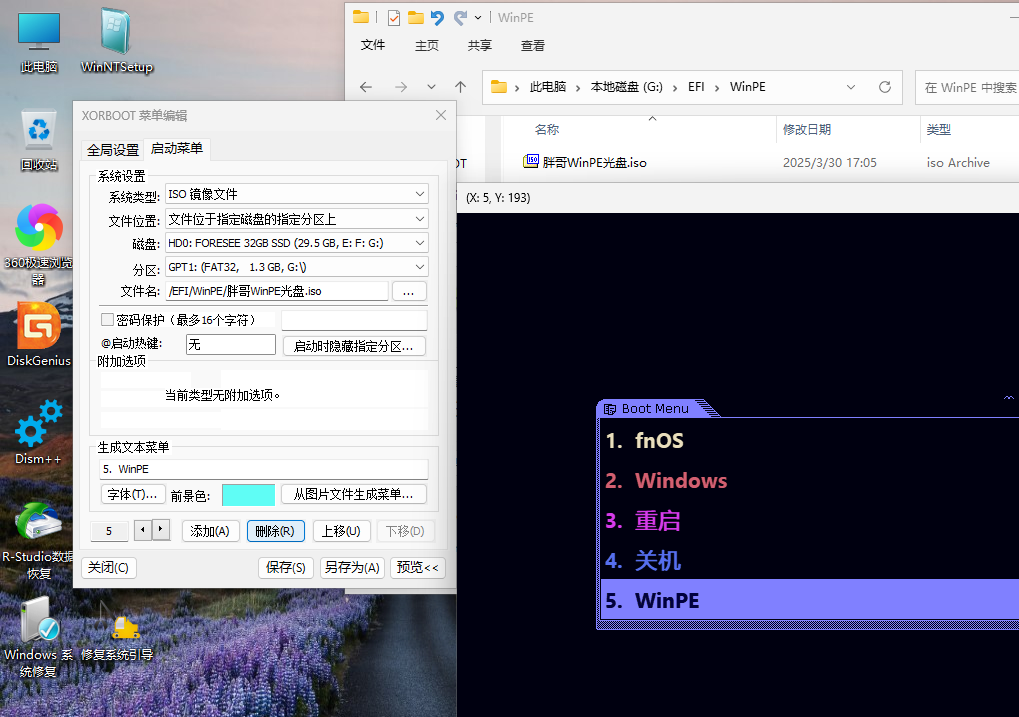Click the Explorer back arrow
Viewport: 1019px width, 717px height.
(x=366, y=87)
